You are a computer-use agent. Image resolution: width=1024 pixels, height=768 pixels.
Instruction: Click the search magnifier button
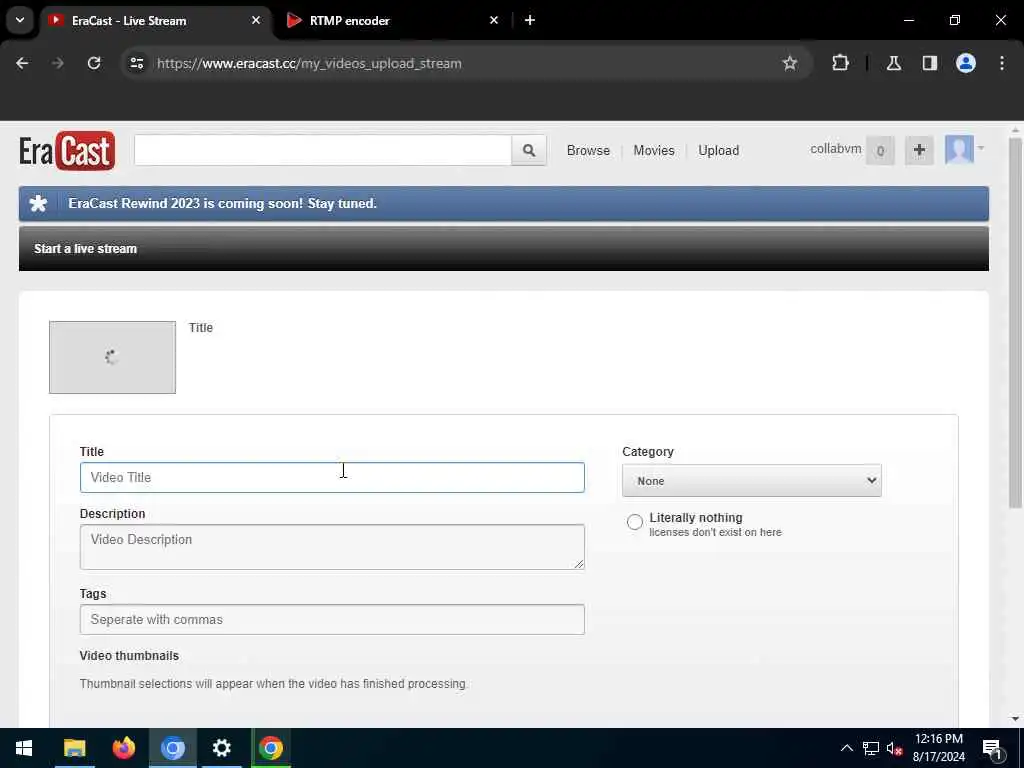[529, 150]
